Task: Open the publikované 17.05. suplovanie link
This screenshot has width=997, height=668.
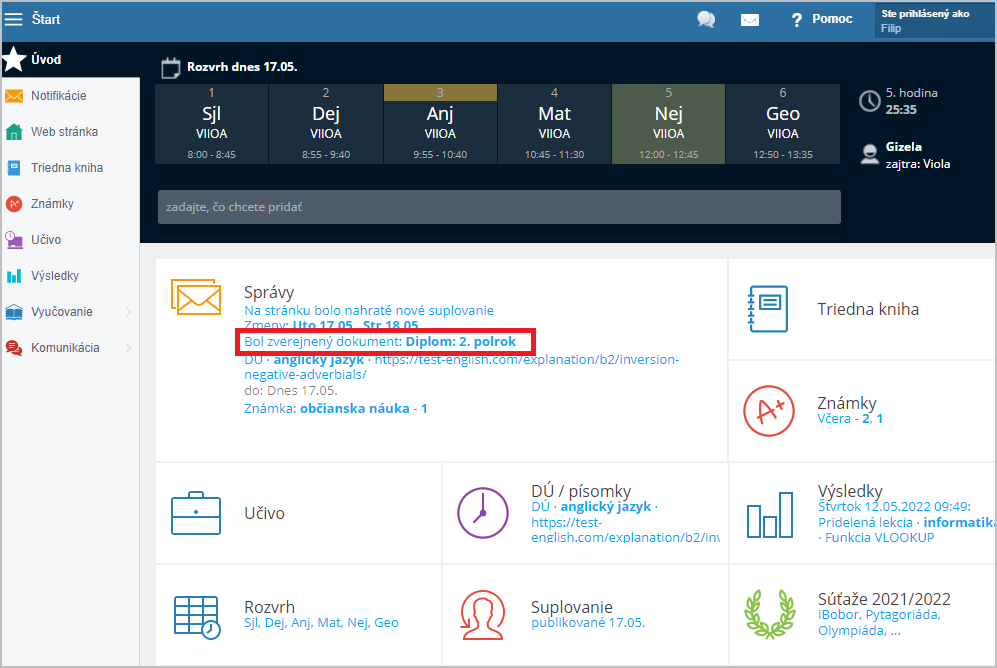Action: 588,622
